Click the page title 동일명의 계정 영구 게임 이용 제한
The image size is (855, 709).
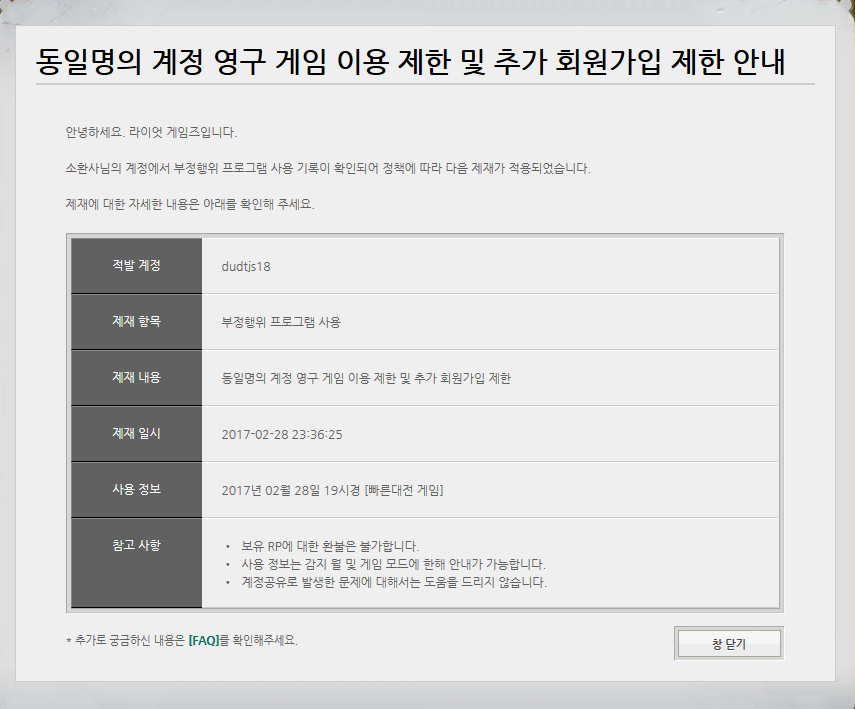410,61
